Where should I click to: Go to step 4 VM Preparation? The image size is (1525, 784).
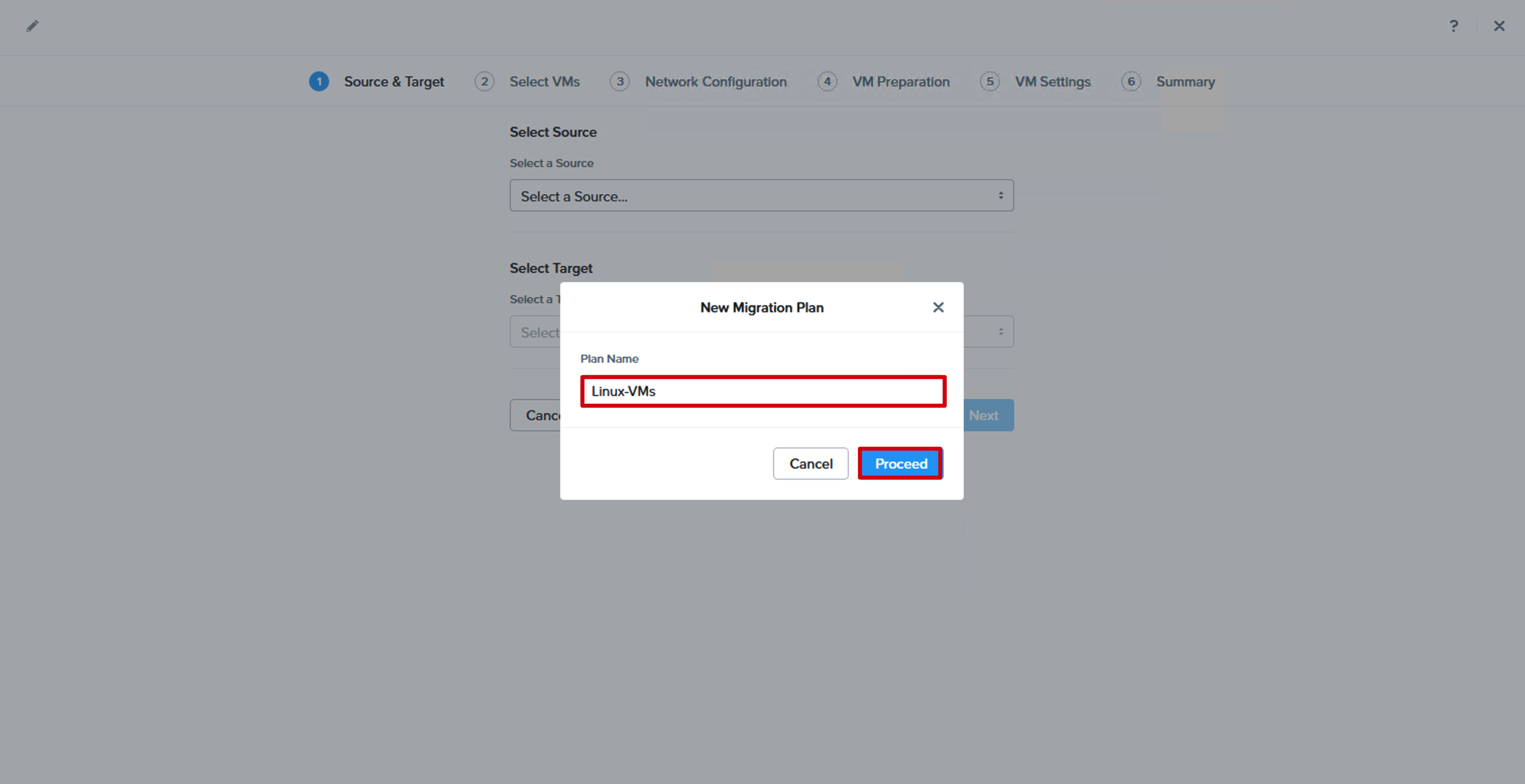(883, 82)
